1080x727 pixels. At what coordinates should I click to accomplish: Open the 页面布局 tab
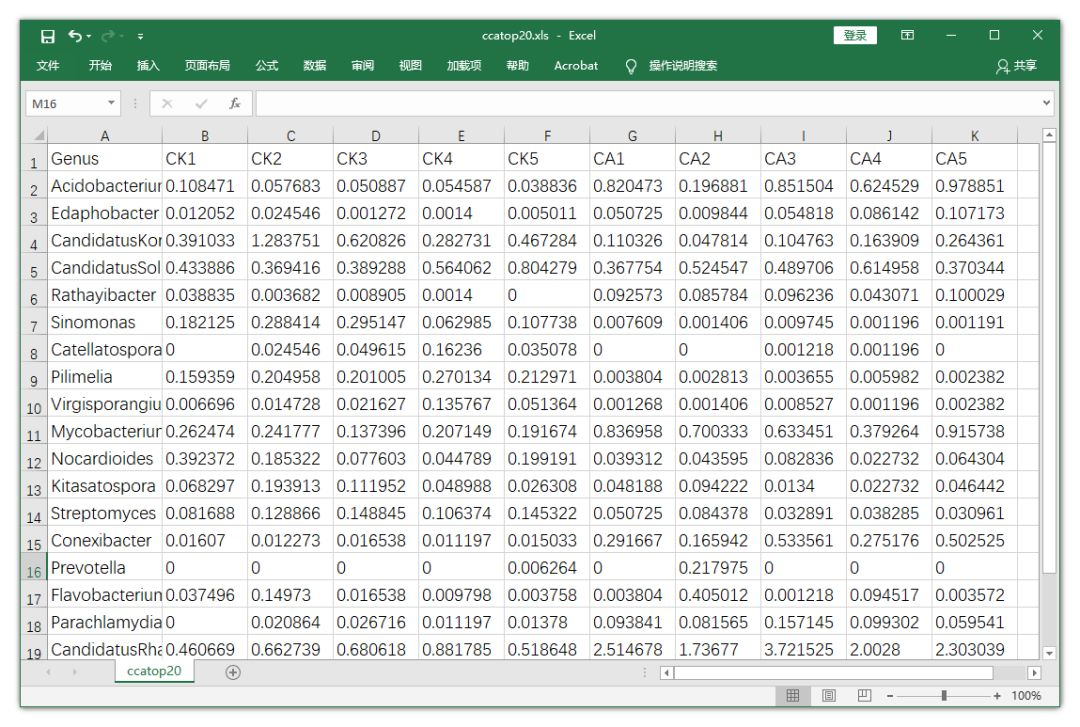(x=207, y=65)
